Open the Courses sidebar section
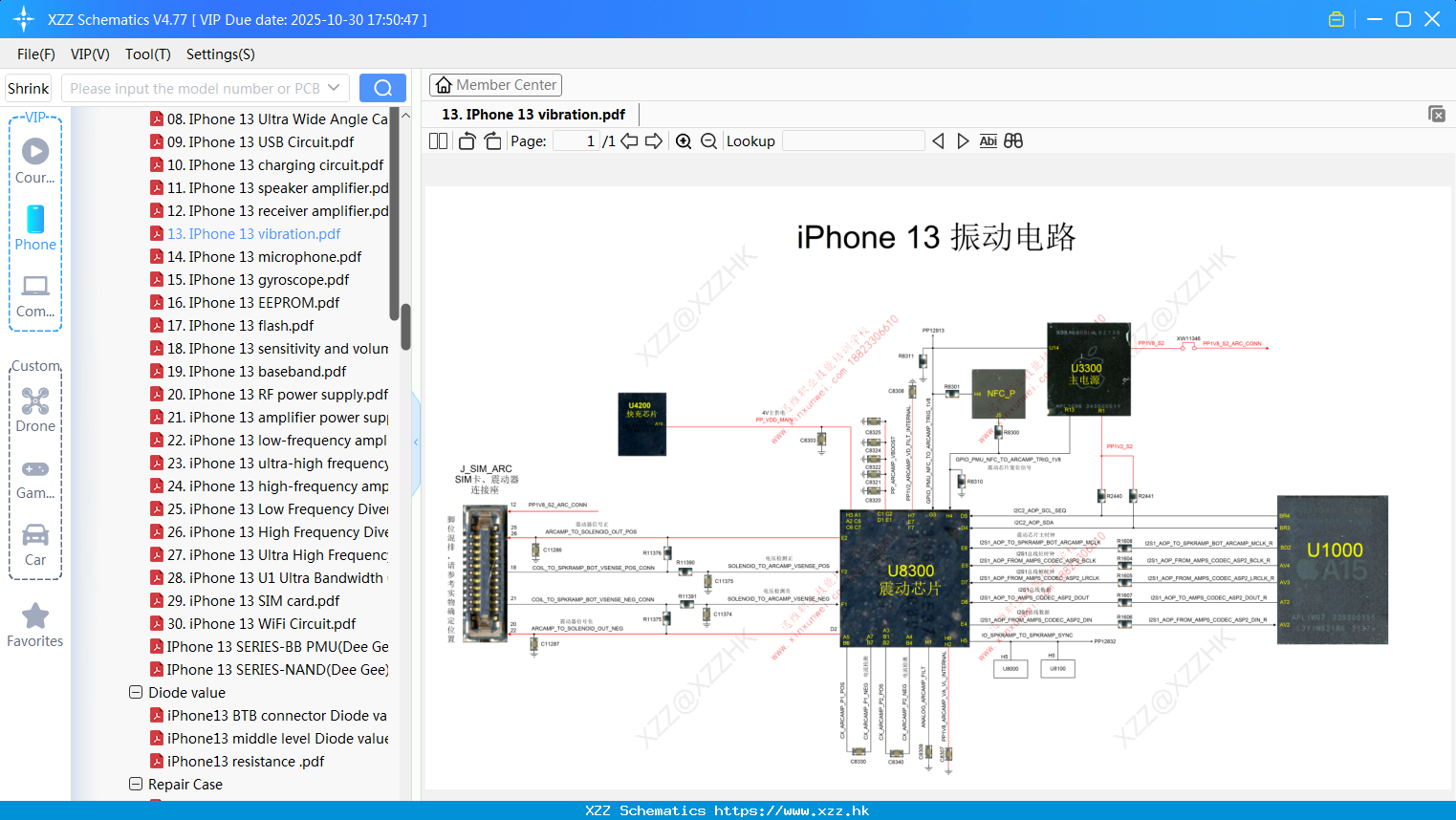Screen dimensions: 1456x820 [x=35, y=161]
